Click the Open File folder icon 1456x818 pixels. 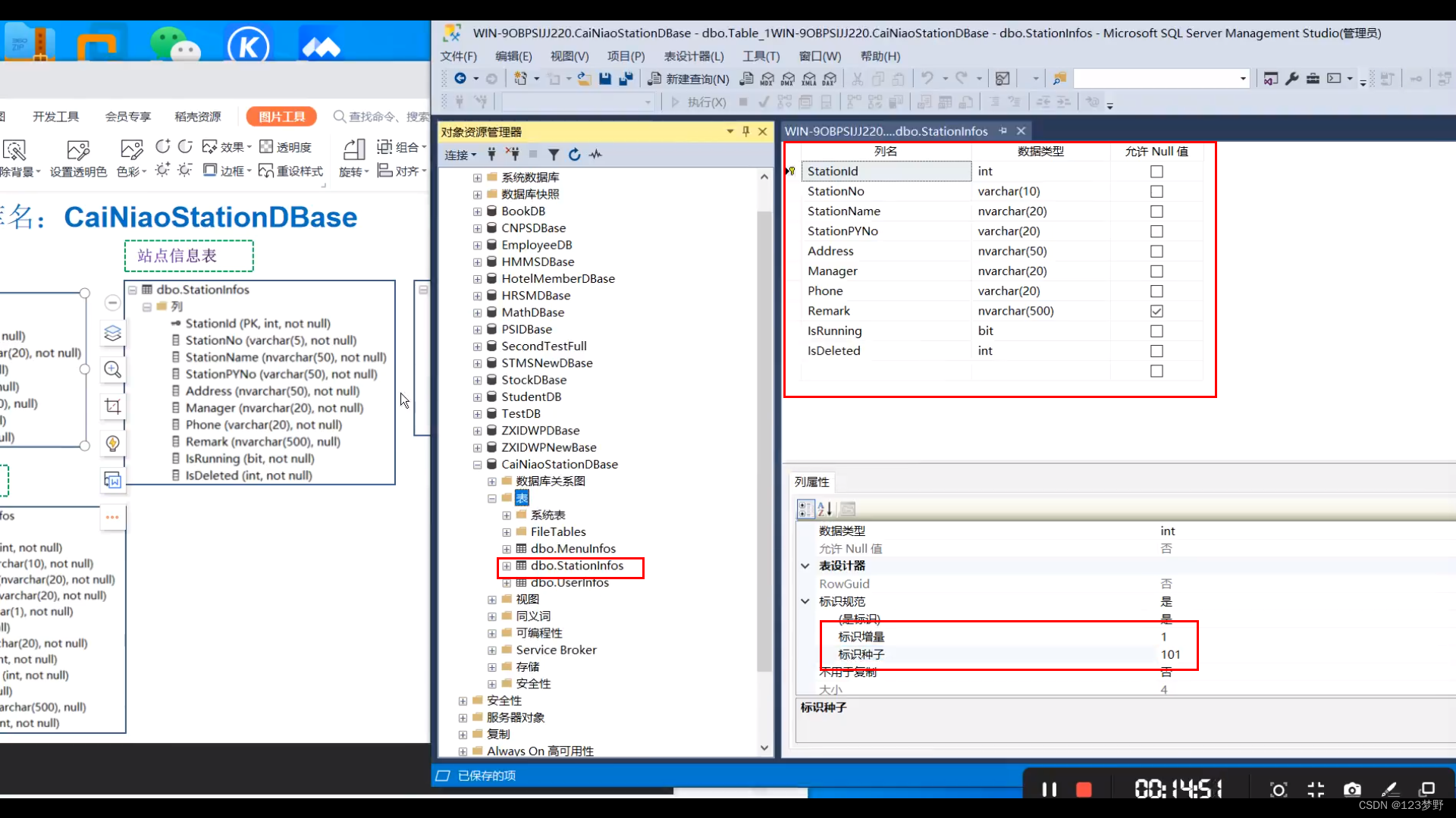[584, 79]
